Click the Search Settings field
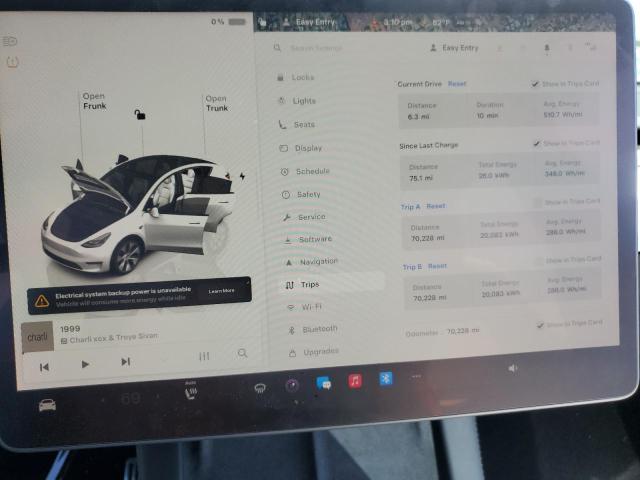This screenshot has height=480, width=640. (x=316, y=48)
